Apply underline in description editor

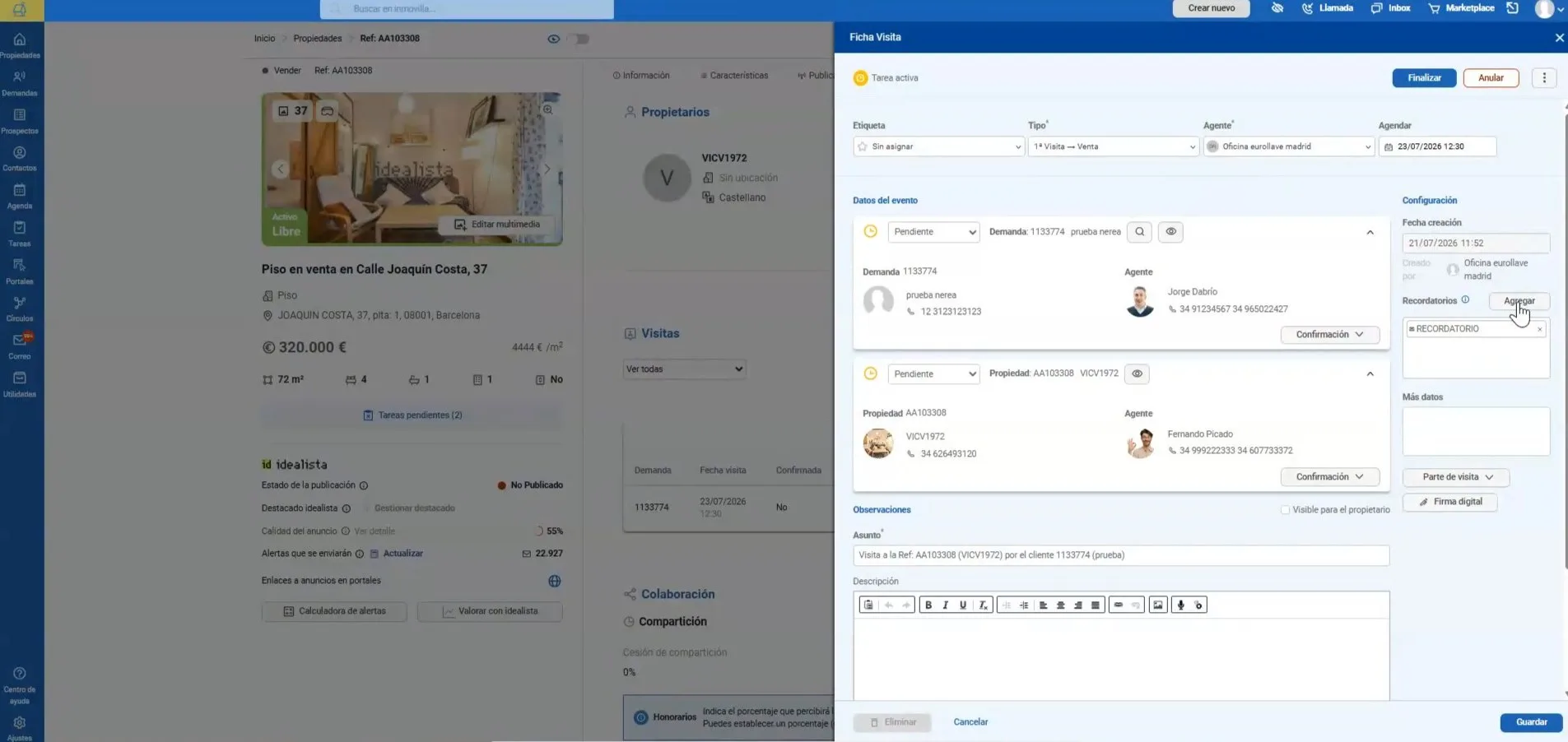point(963,605)
